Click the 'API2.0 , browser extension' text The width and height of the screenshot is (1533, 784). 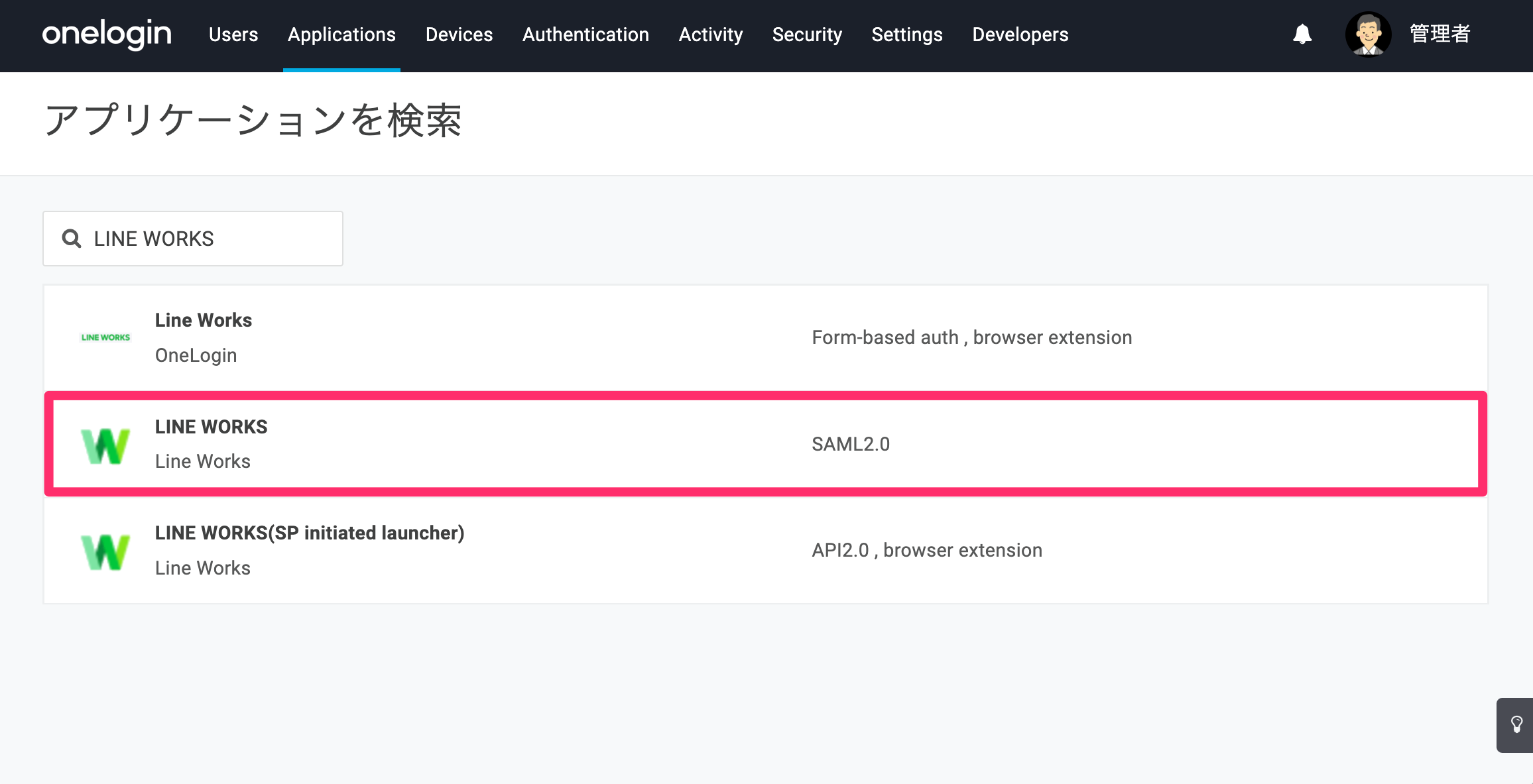(x=927, y=551)
